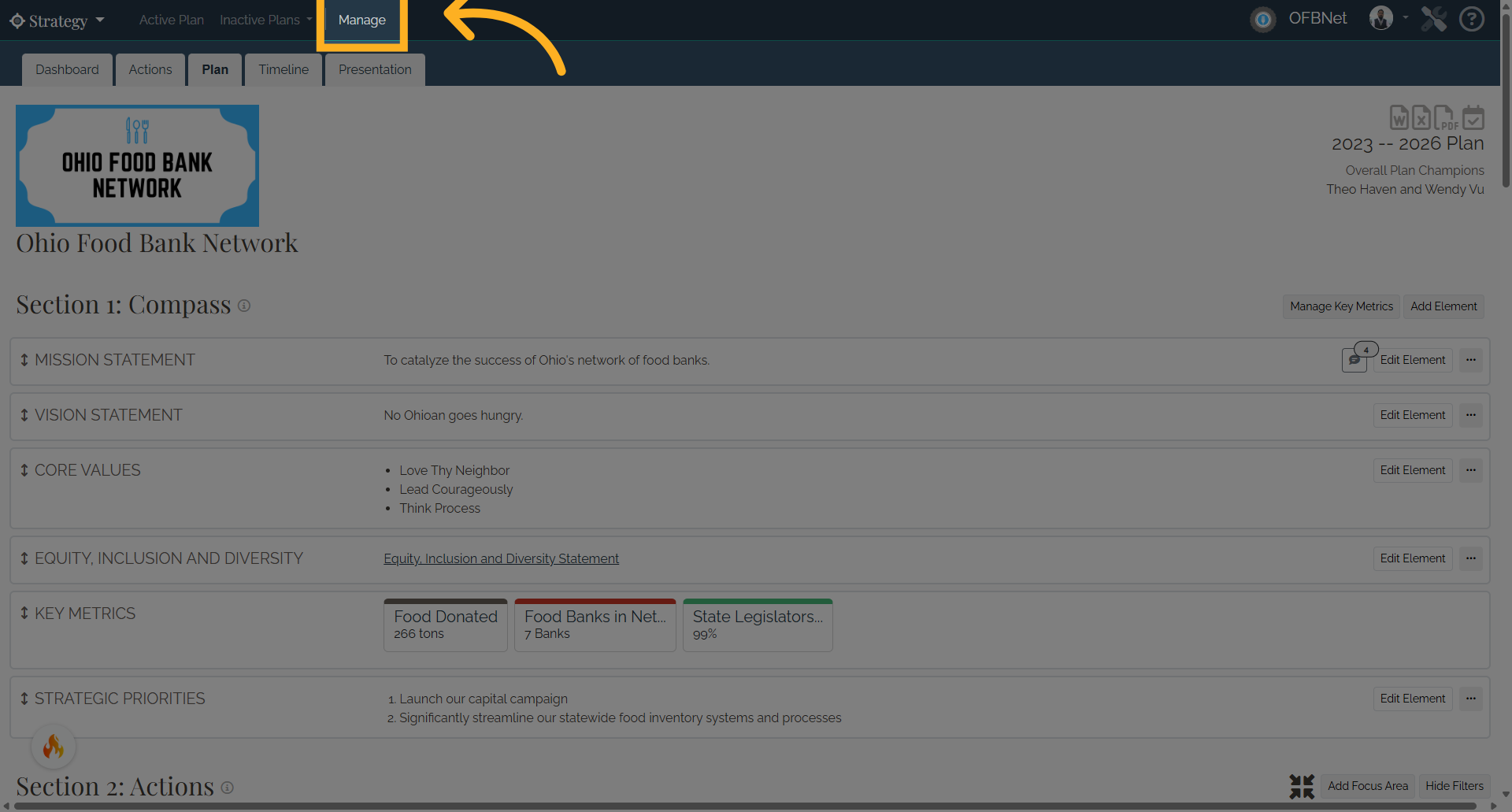Click the OFBNet organization badge icon
The width and height of the screenshot is (1512, 812).
click(1263, 19)
